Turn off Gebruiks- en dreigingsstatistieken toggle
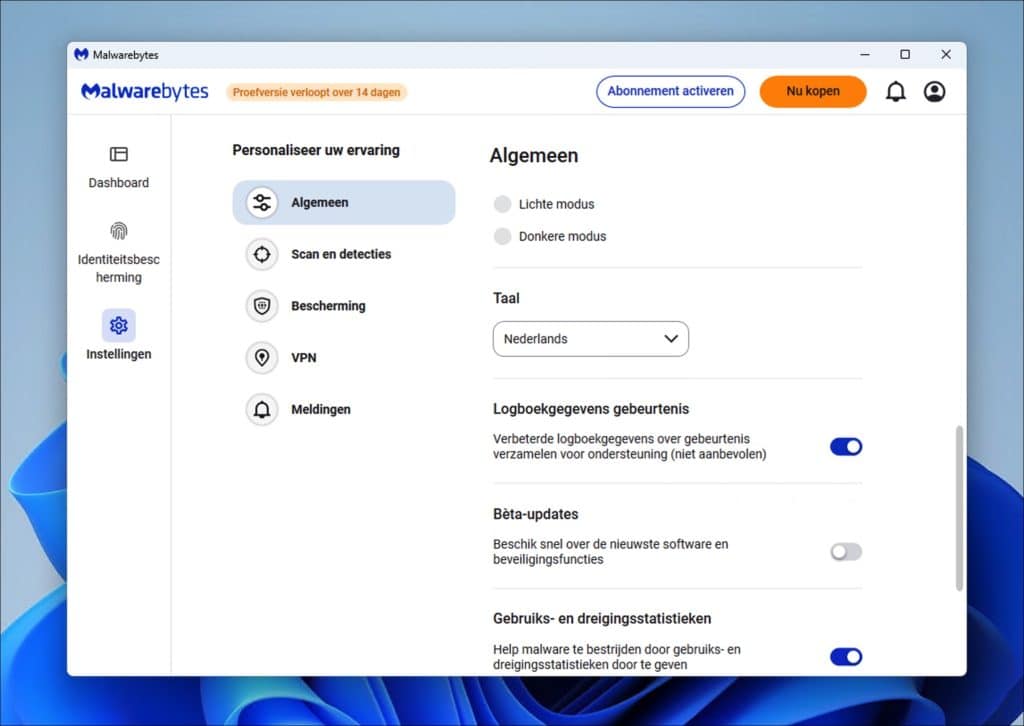Screen dimensions: 1024x726 pyautogui.click(x=846, y=657)
